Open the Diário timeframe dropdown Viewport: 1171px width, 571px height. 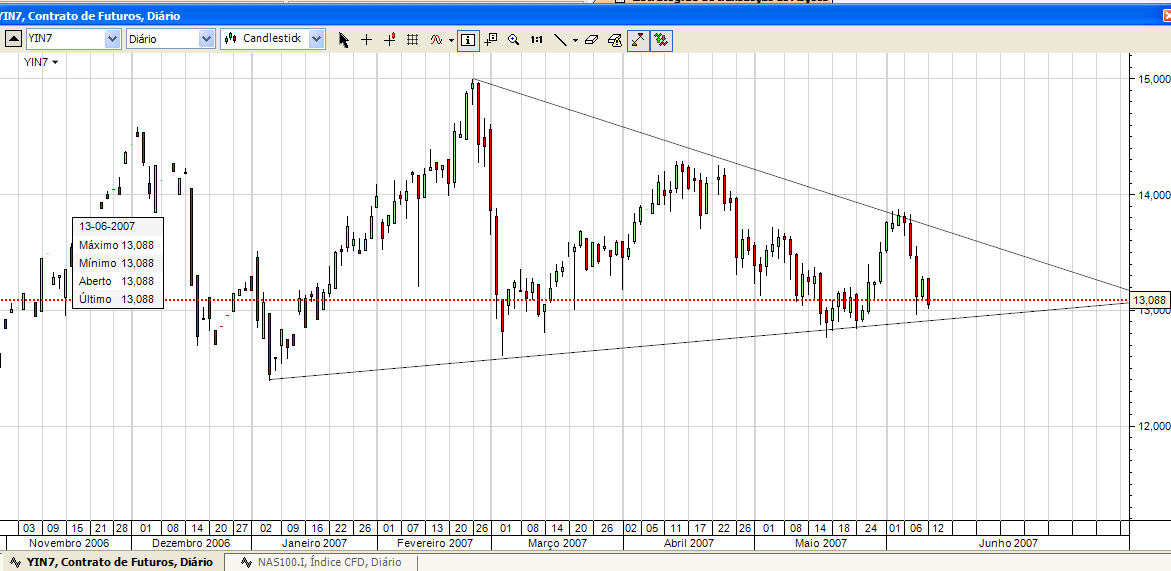[x=207, y=40]
